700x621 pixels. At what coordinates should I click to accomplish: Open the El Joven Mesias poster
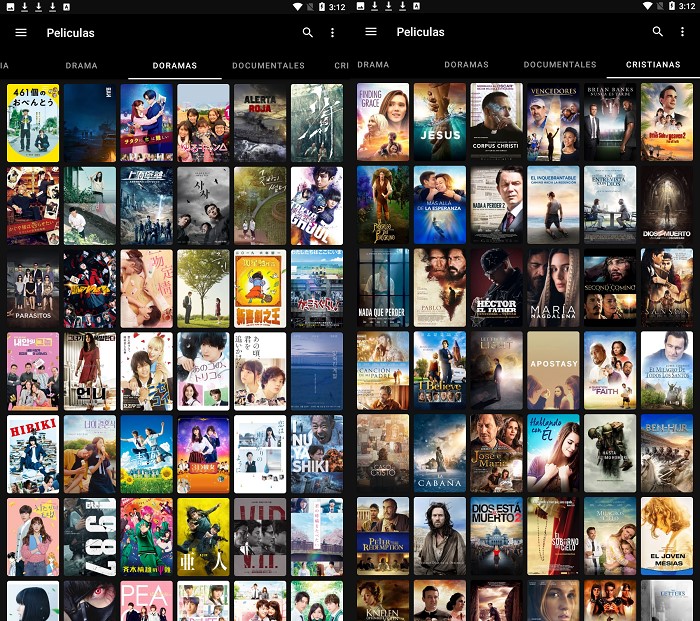coord(667,536)
